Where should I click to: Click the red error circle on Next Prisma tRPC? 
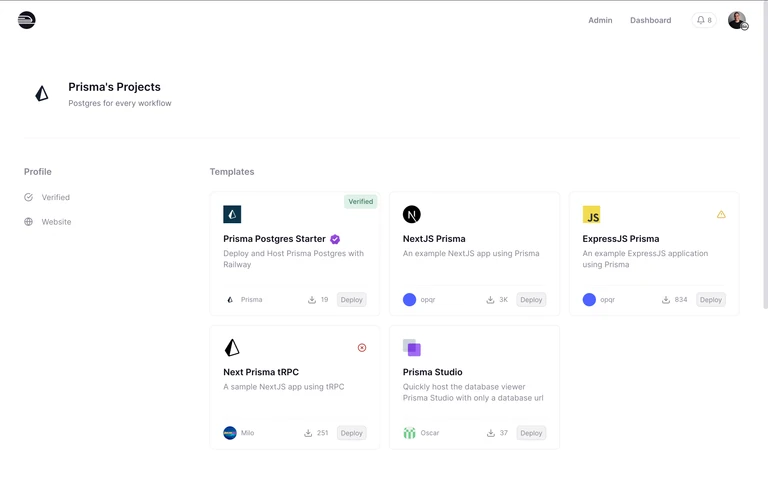pos(362,347)
